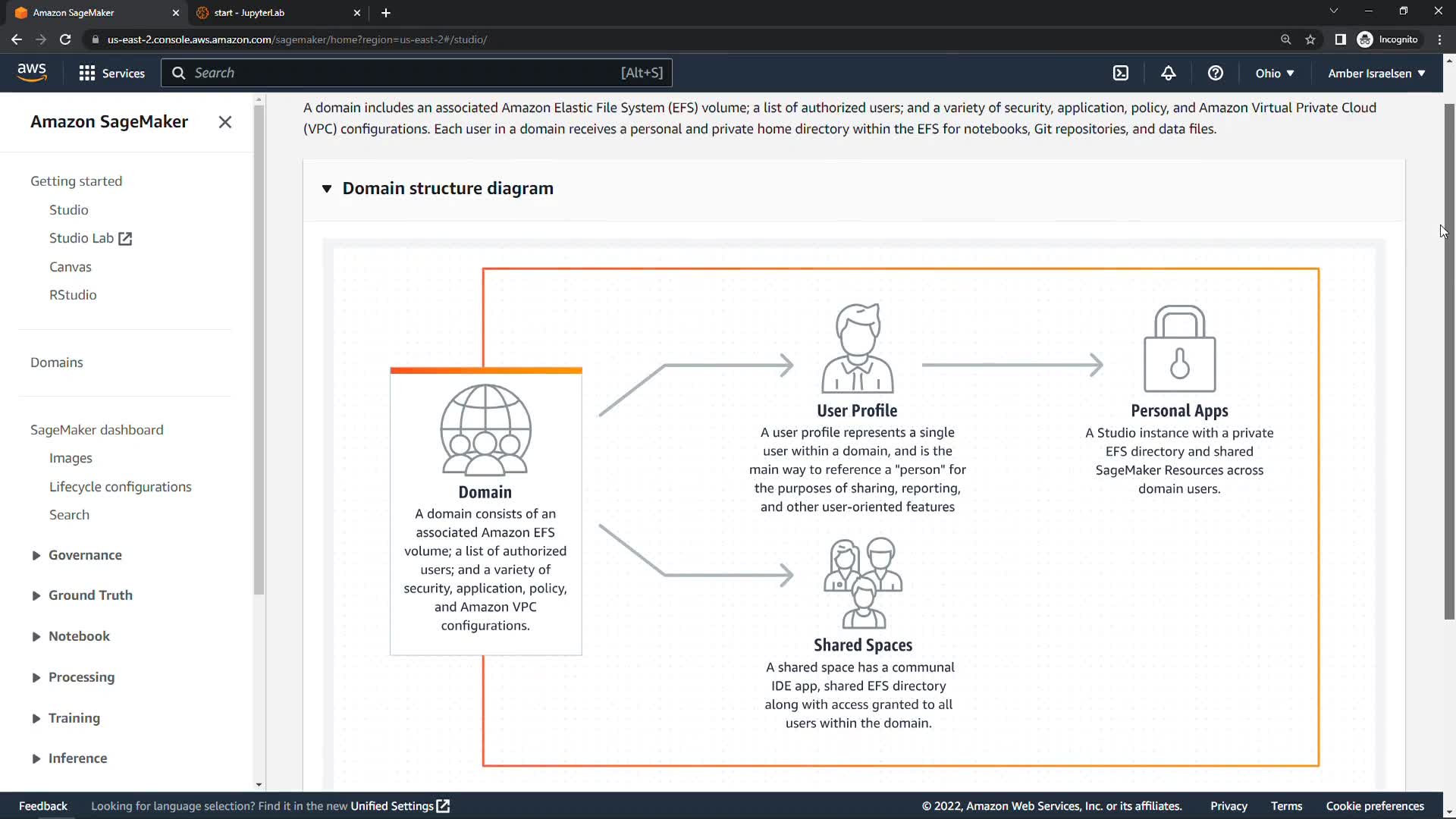The height and width of the screenshot is (819, 1456).
Task: Collapse the Domain structure diagram section
Action: (x=327, y=188)
